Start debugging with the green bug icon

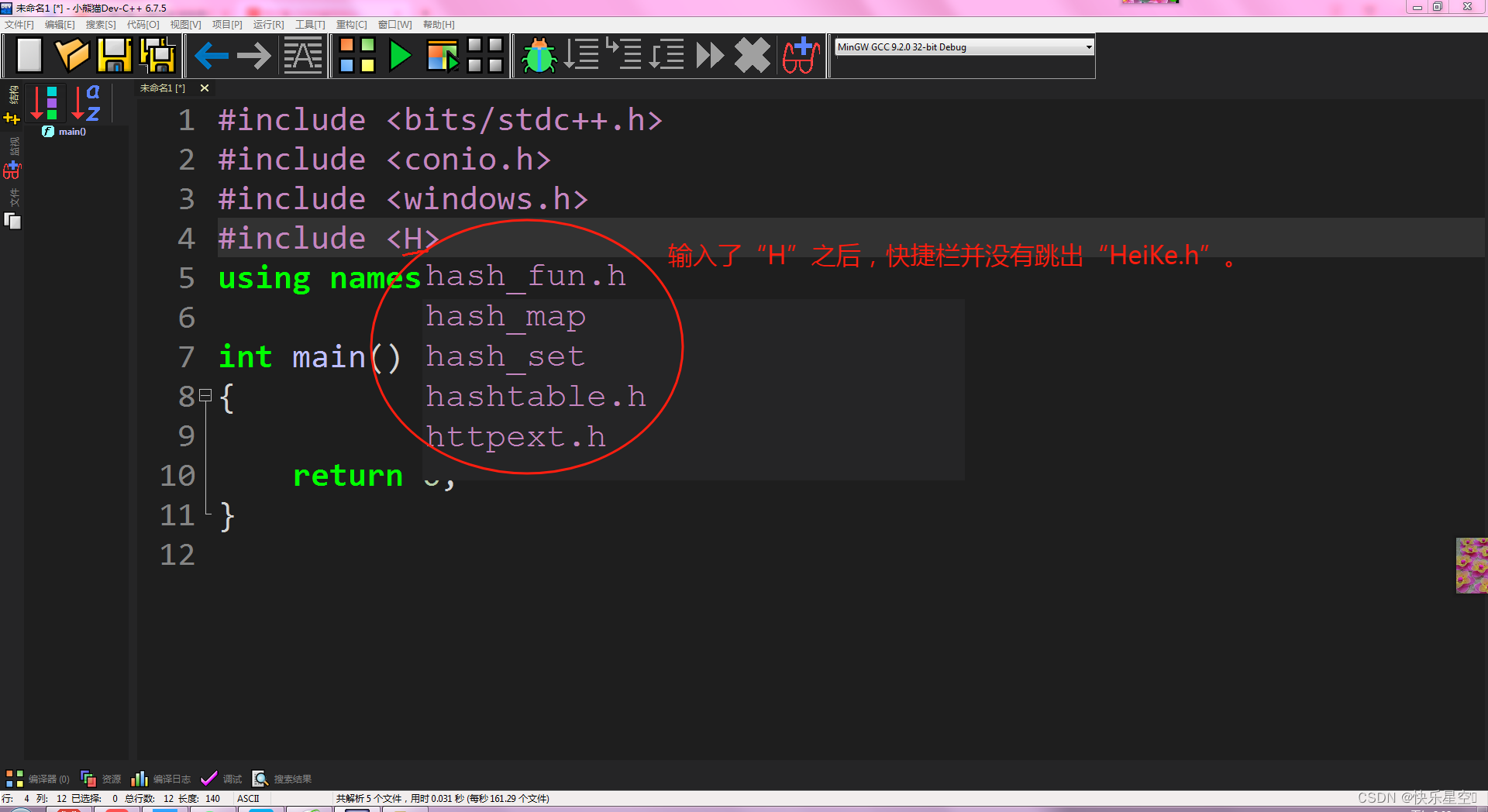pos(539,56)
